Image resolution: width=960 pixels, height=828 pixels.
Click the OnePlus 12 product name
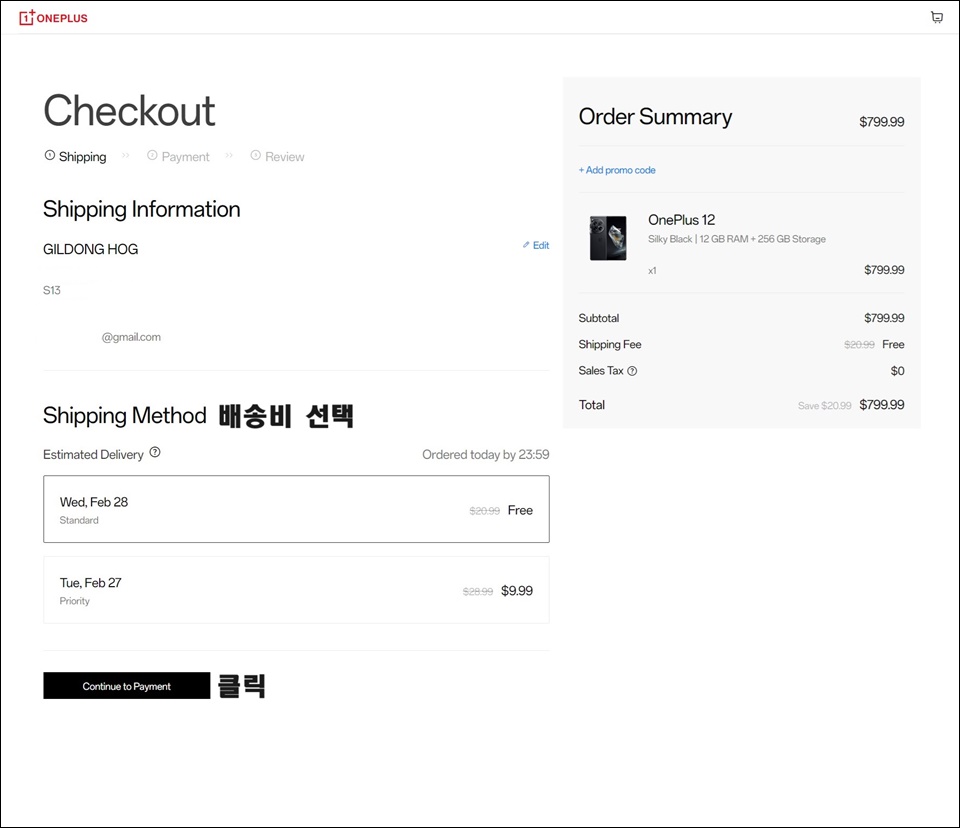tap(681, 220)
